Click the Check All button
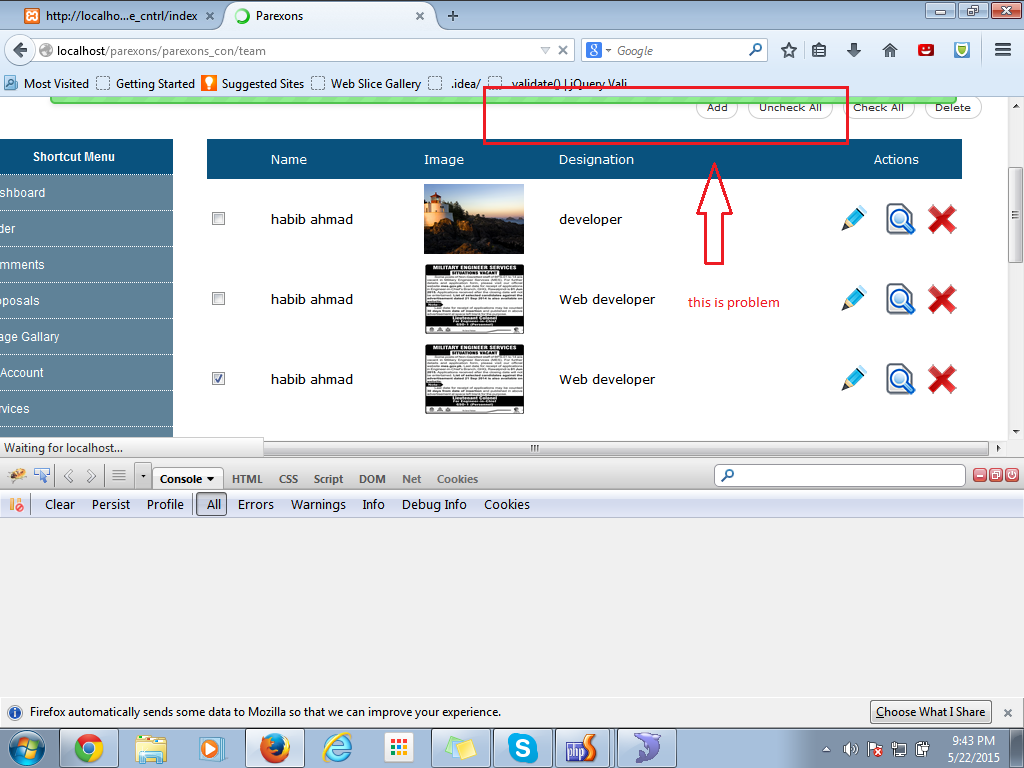 pos(878,108)
